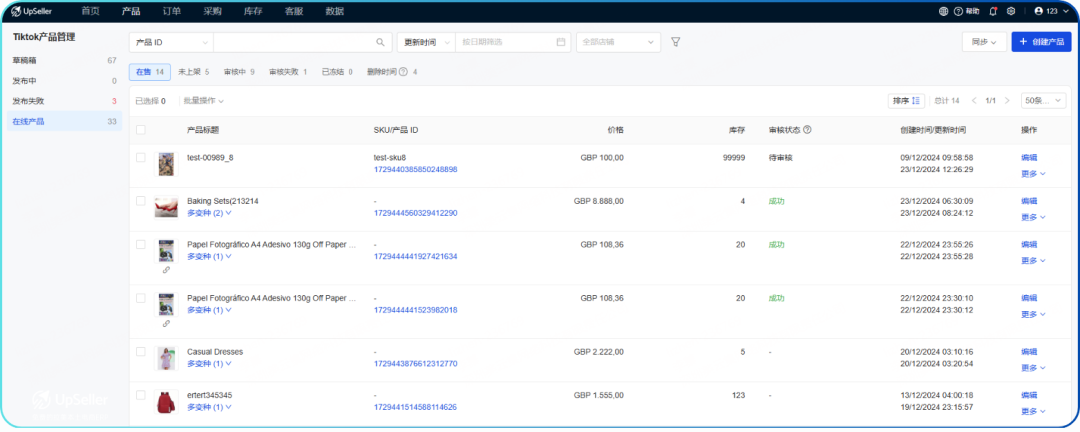The height and width of the screenshot is (432, 1080).
Task: Switch to the 审核中 tab
Action: click(x=238, y=72)
